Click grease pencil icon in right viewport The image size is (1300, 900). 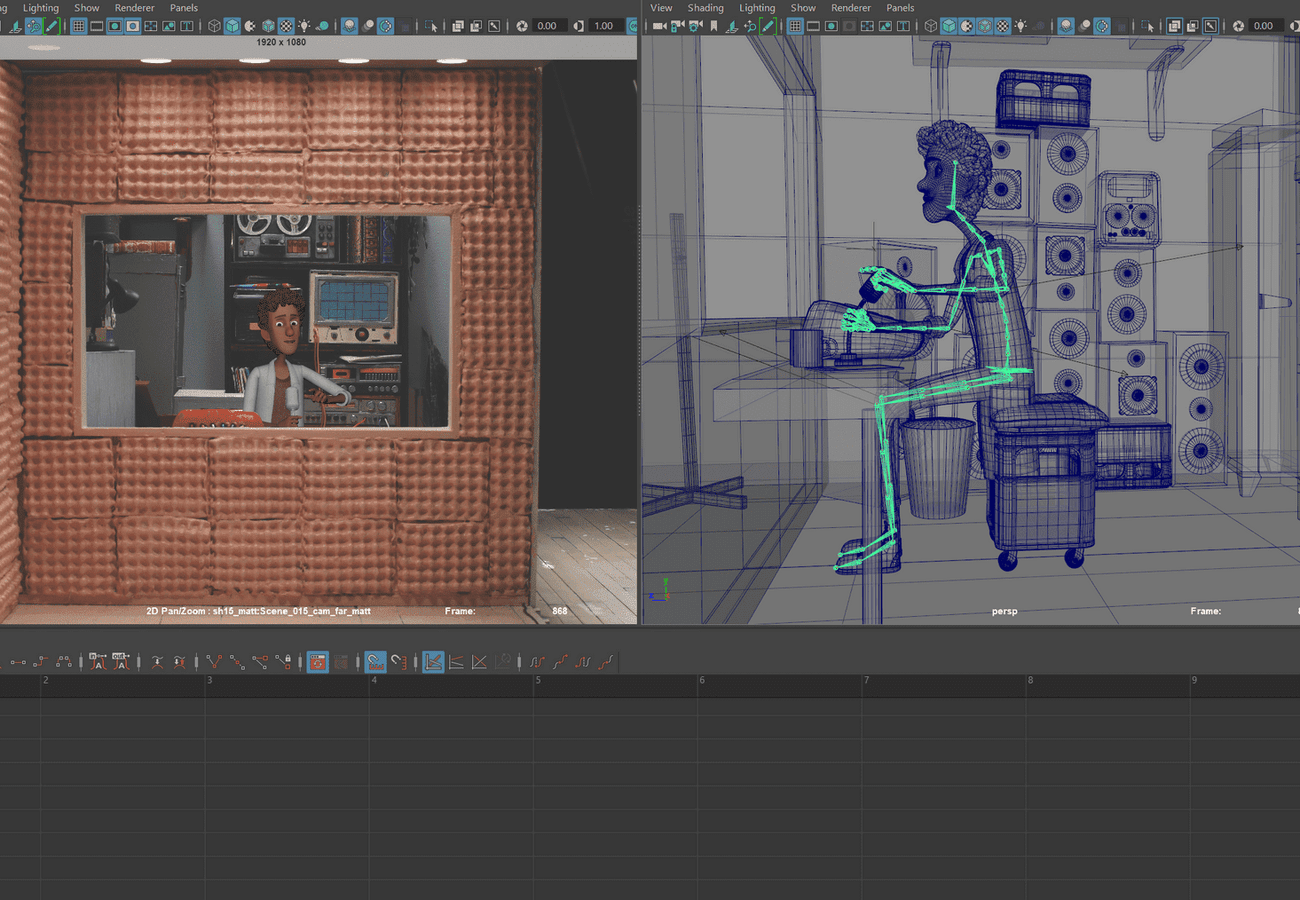(768, 26)
